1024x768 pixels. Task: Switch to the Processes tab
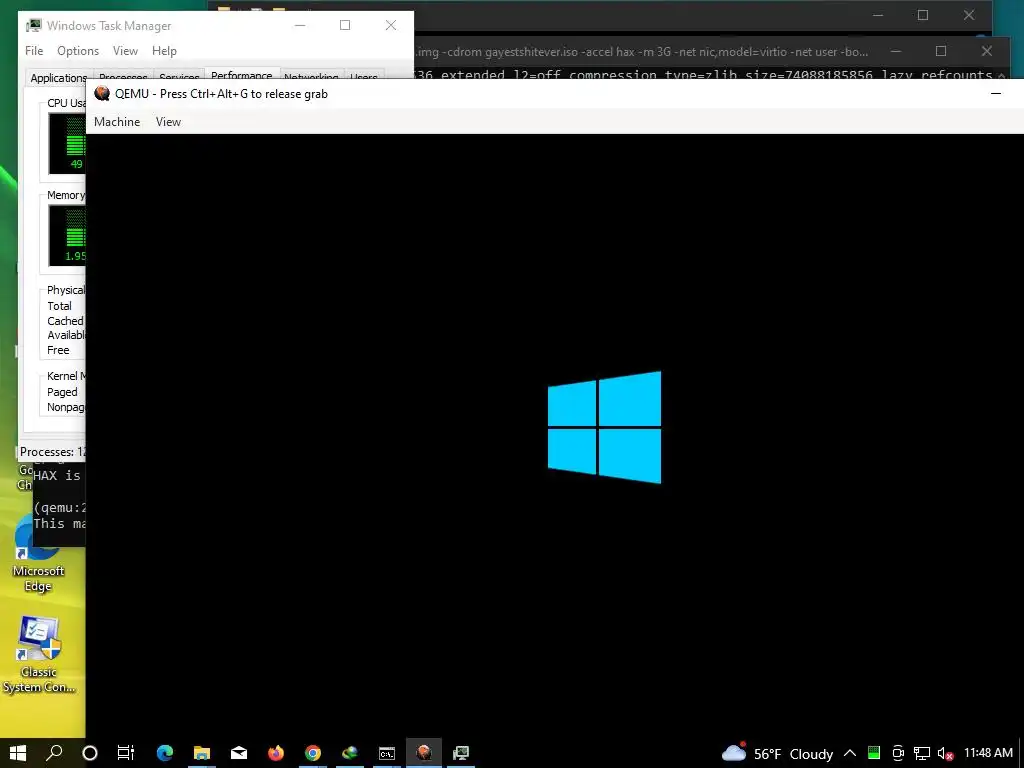click(x=123, y=78)
